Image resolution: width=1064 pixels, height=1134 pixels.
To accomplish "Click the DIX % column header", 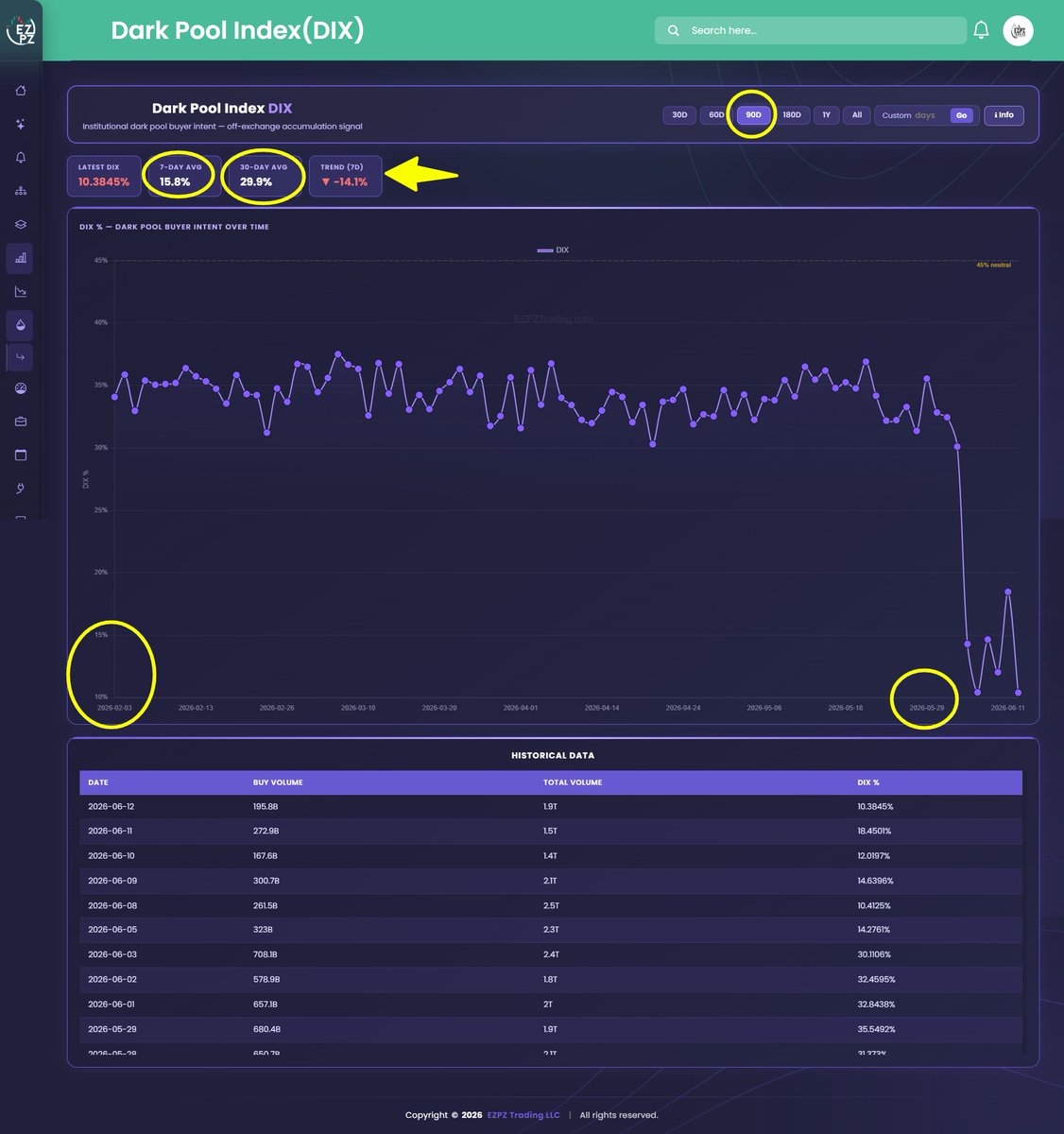I will 868,782.
